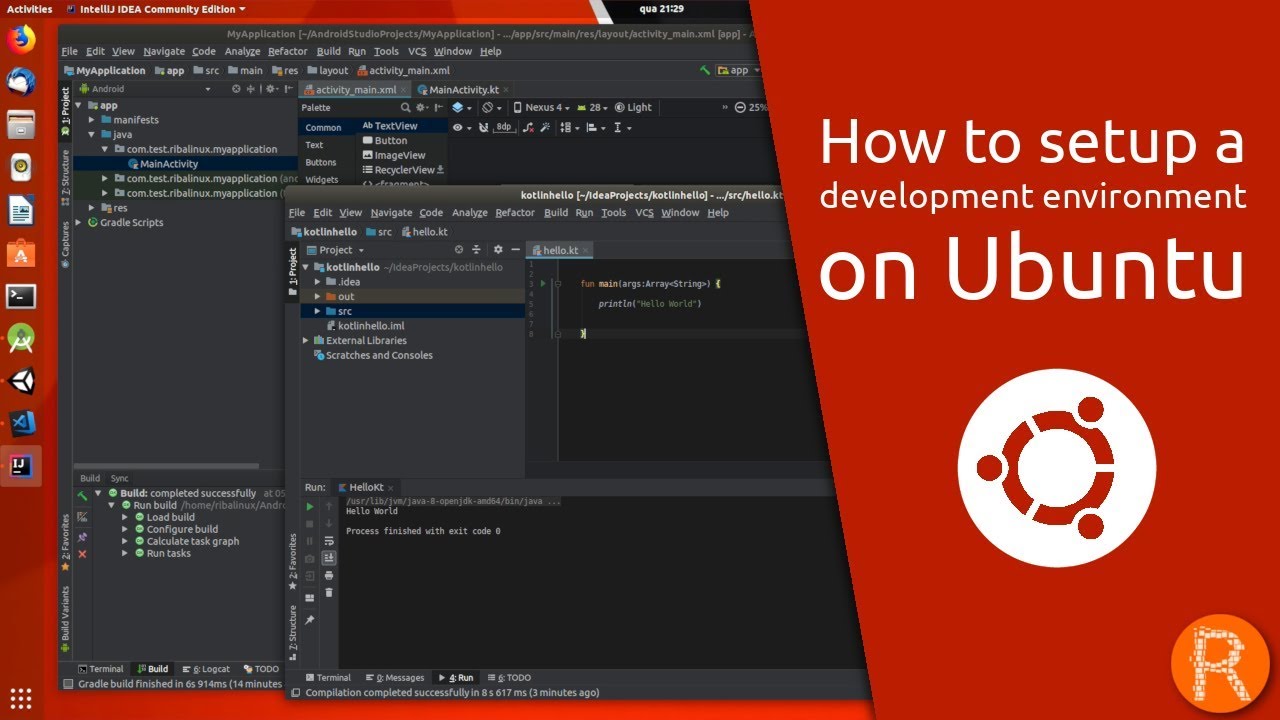Click the Restore Layout icon in Run panel
This screenshot has height=720, width=1280.
click(x=310, y=597)
